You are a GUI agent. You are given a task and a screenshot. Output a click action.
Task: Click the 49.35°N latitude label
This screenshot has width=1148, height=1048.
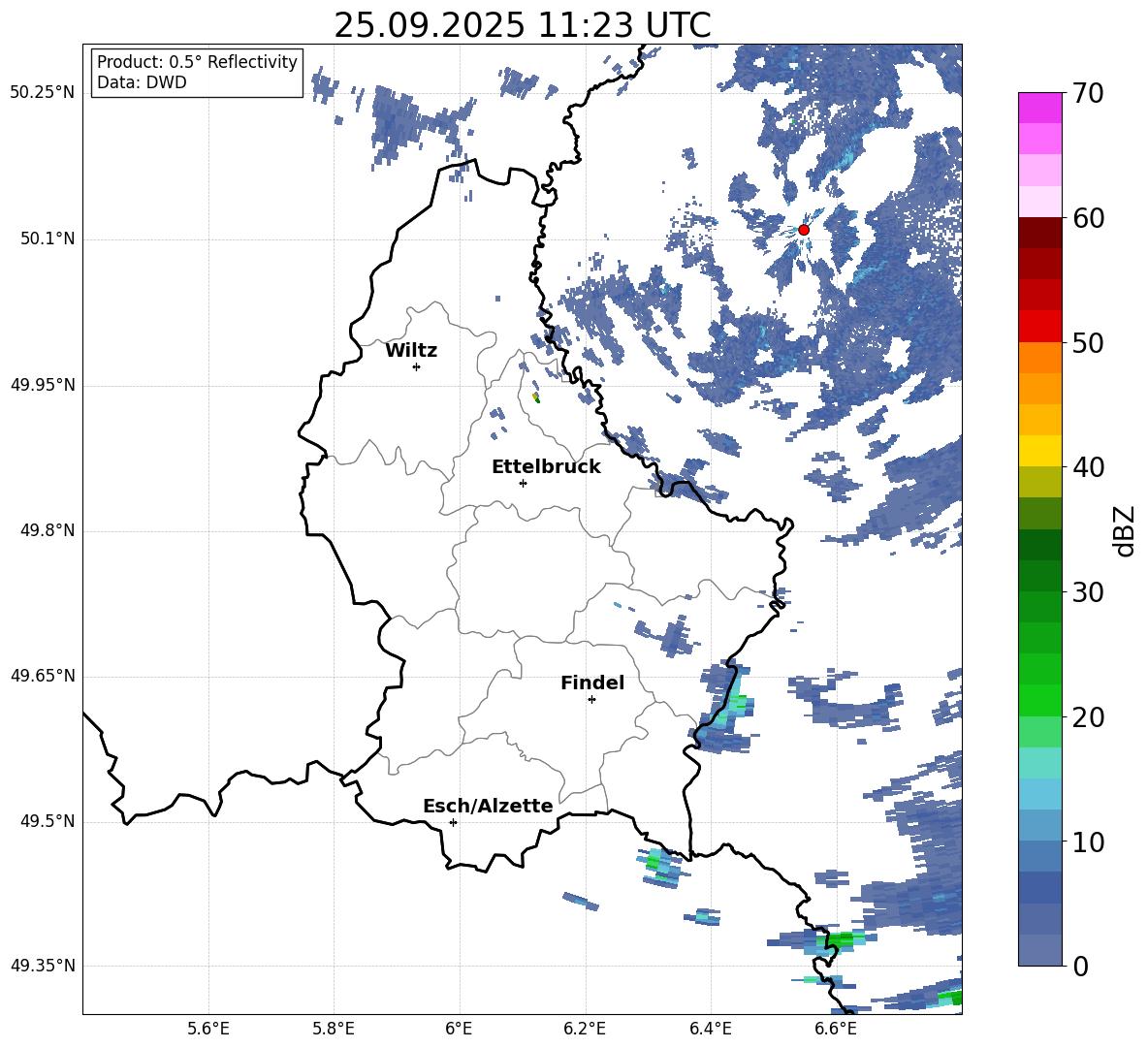click(42, 966)
